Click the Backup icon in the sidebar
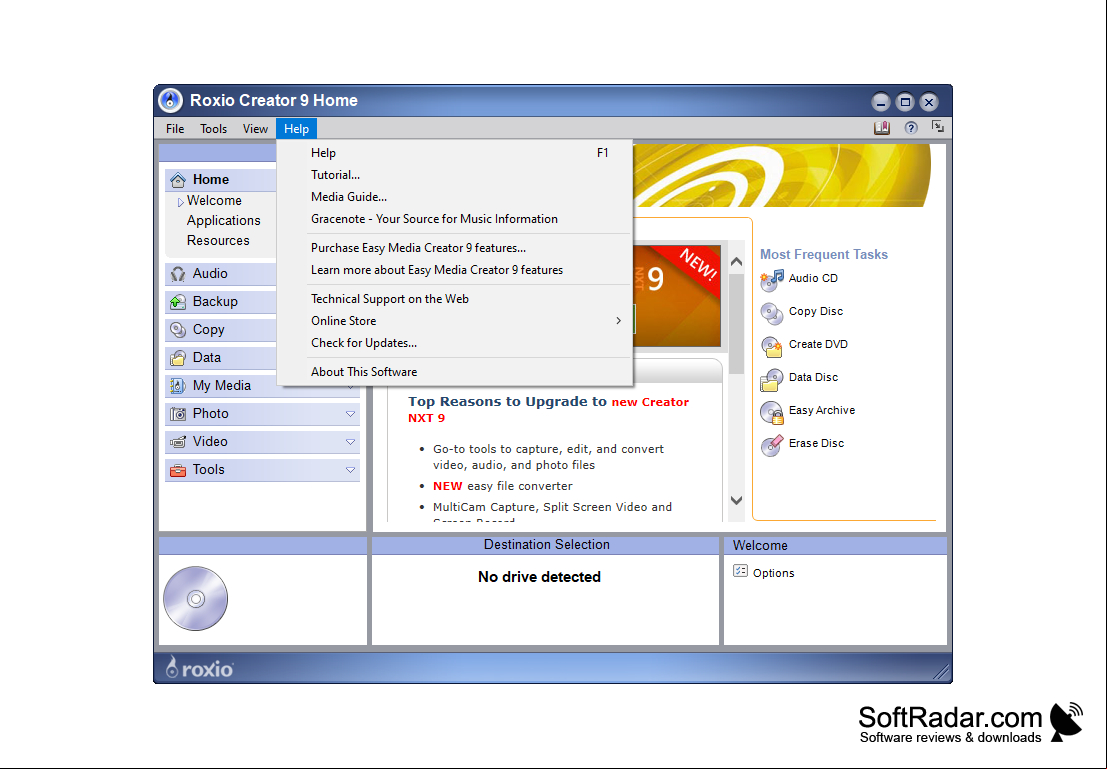 pos(178,302)
